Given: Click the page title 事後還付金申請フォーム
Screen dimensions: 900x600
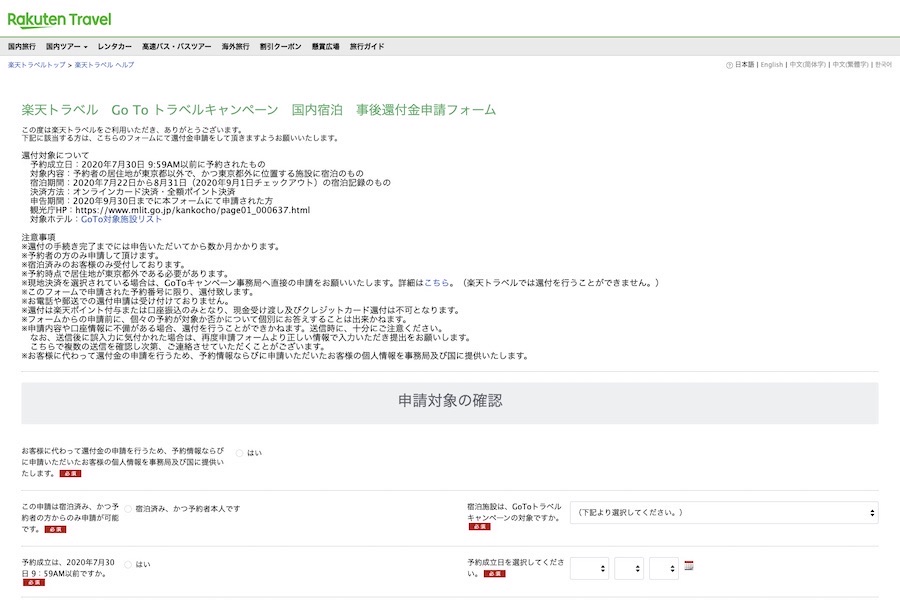Looking at the screenshot, I should click(x=426, y=110).
